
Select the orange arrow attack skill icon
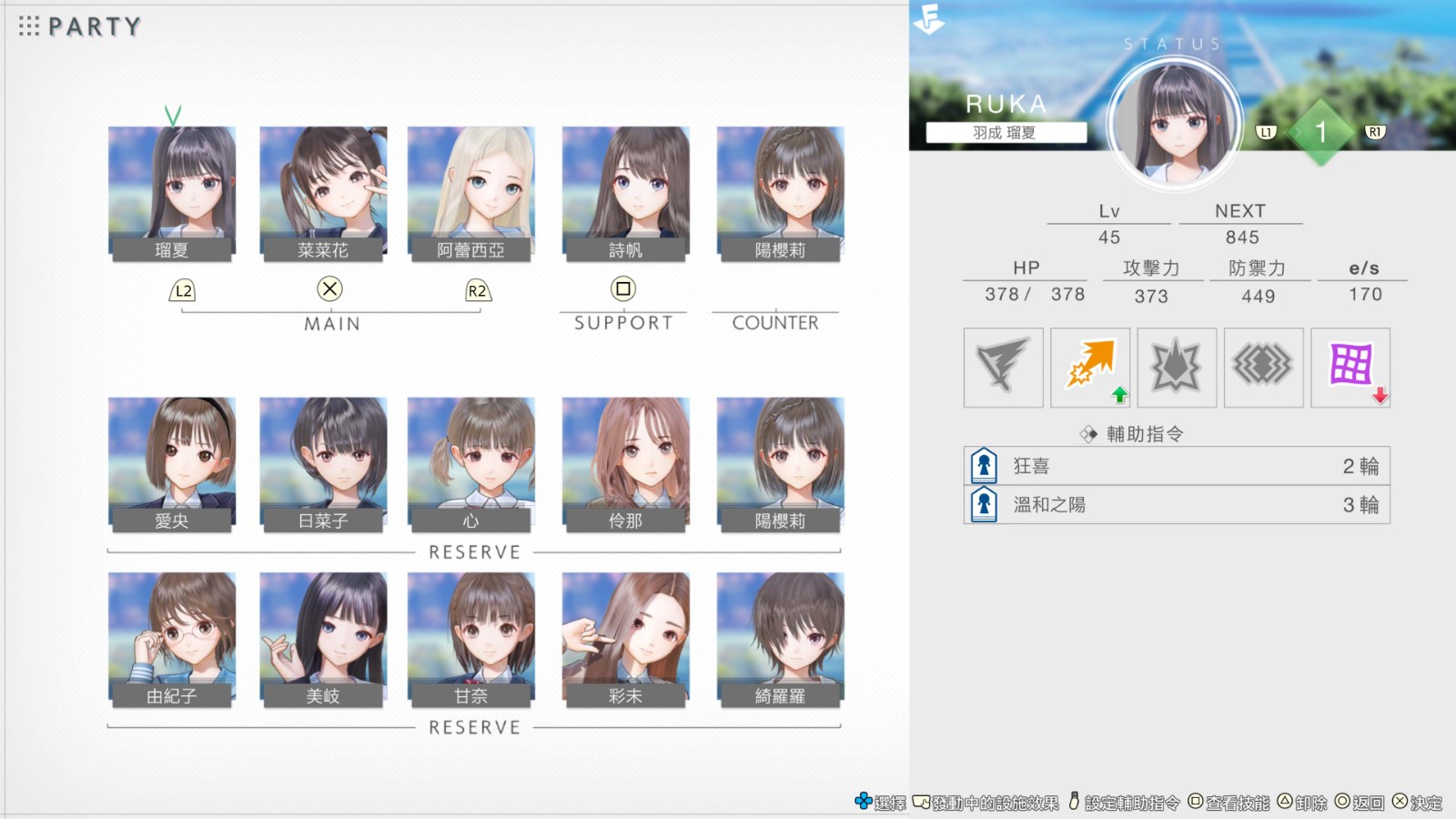coord(1090,368)
